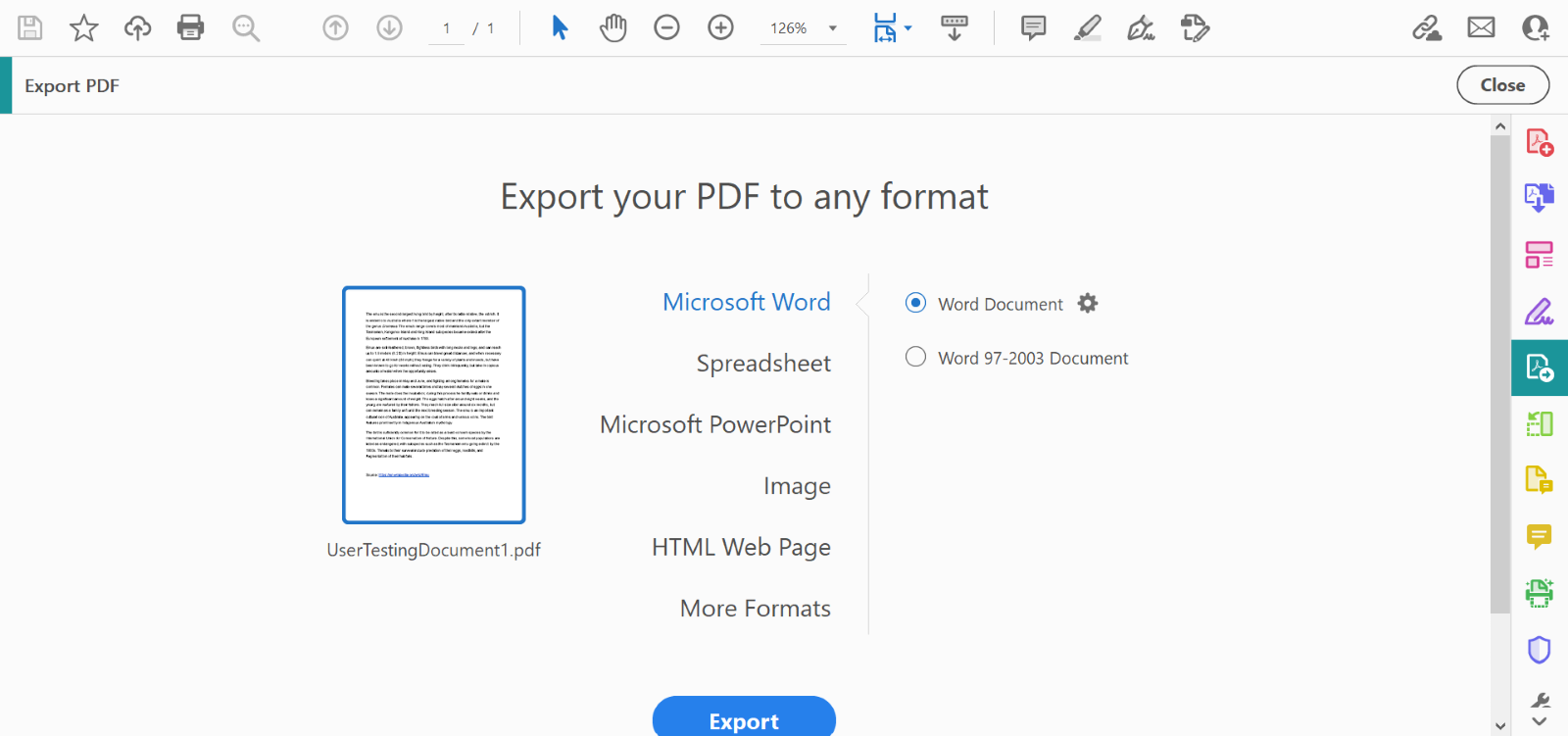Zoom in with plus icon

[x=721, y=27]
